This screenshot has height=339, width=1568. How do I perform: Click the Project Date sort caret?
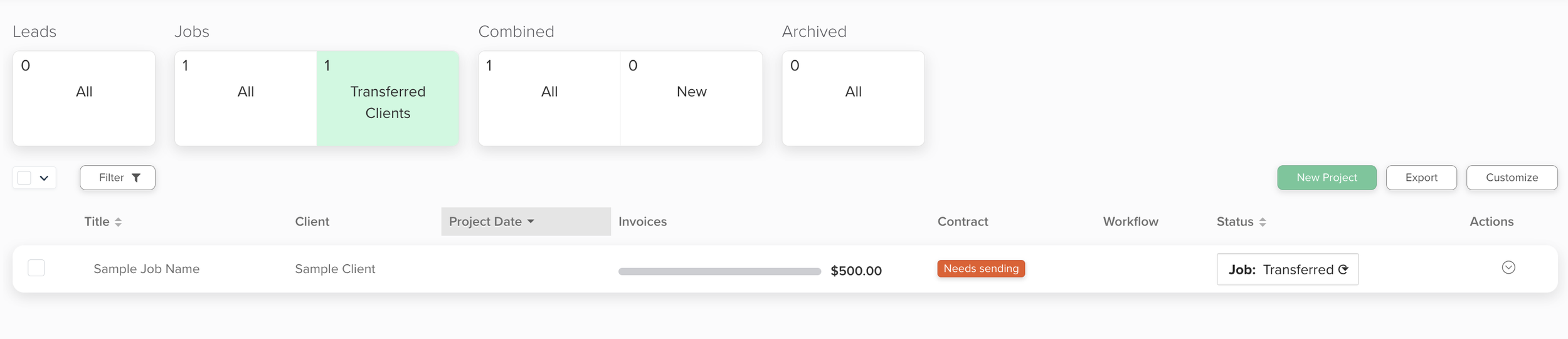pyautogui.click(x=531, y=222)
